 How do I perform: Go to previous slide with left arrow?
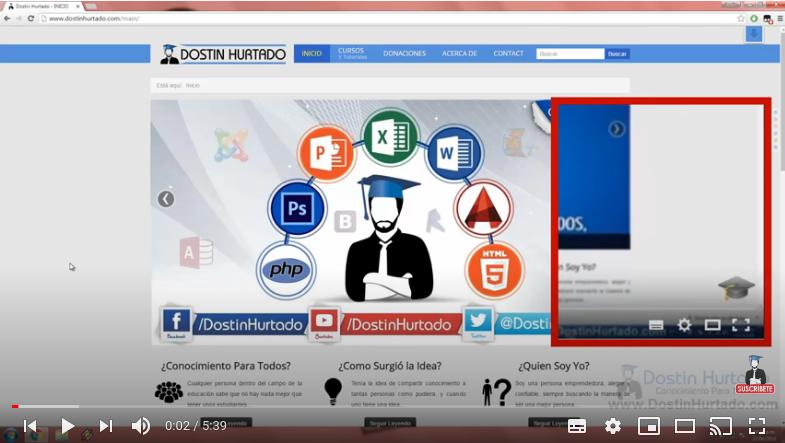(x=166, y=199)
